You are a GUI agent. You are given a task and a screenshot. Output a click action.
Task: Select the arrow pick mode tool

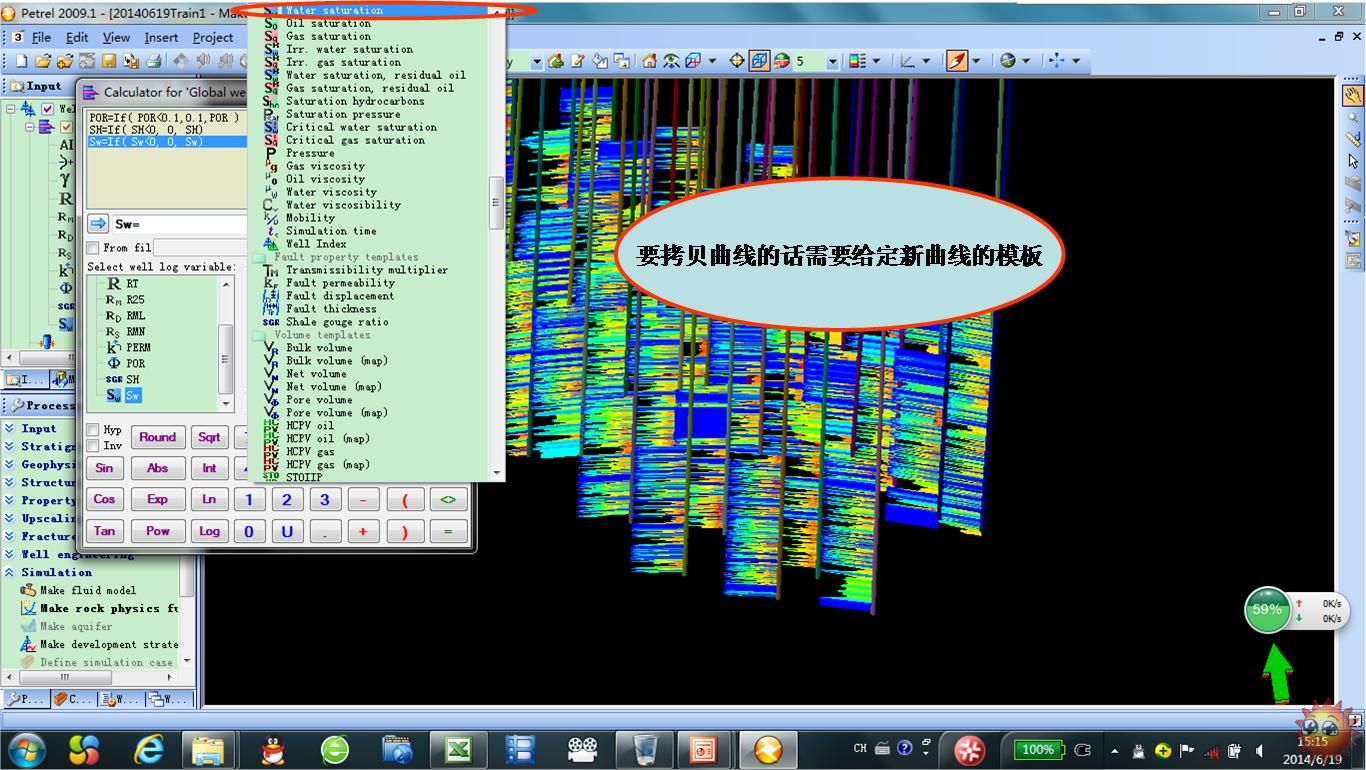(x=1352, y=160)
